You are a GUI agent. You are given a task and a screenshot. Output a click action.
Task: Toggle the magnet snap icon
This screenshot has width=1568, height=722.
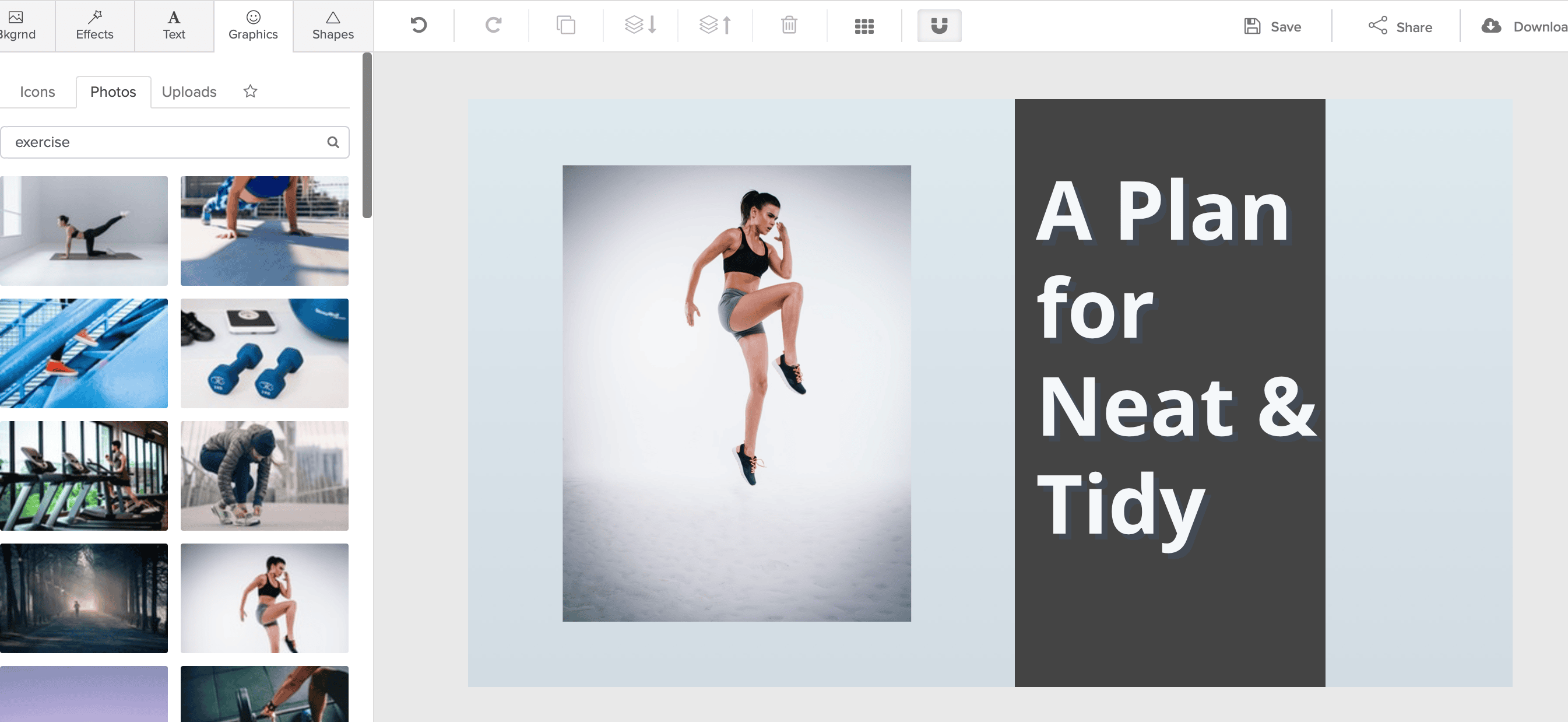[x=938, y=26]
